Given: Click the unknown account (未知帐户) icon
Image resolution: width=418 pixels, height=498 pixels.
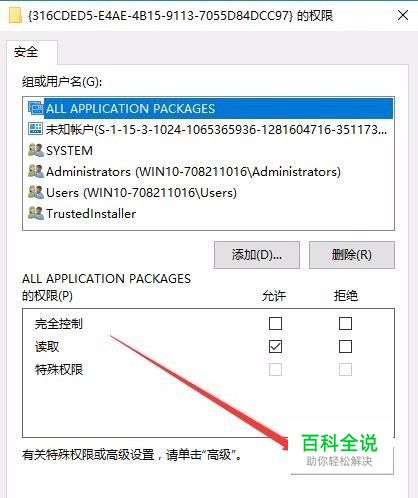Looking at the screenshot, I should [35, 129].
